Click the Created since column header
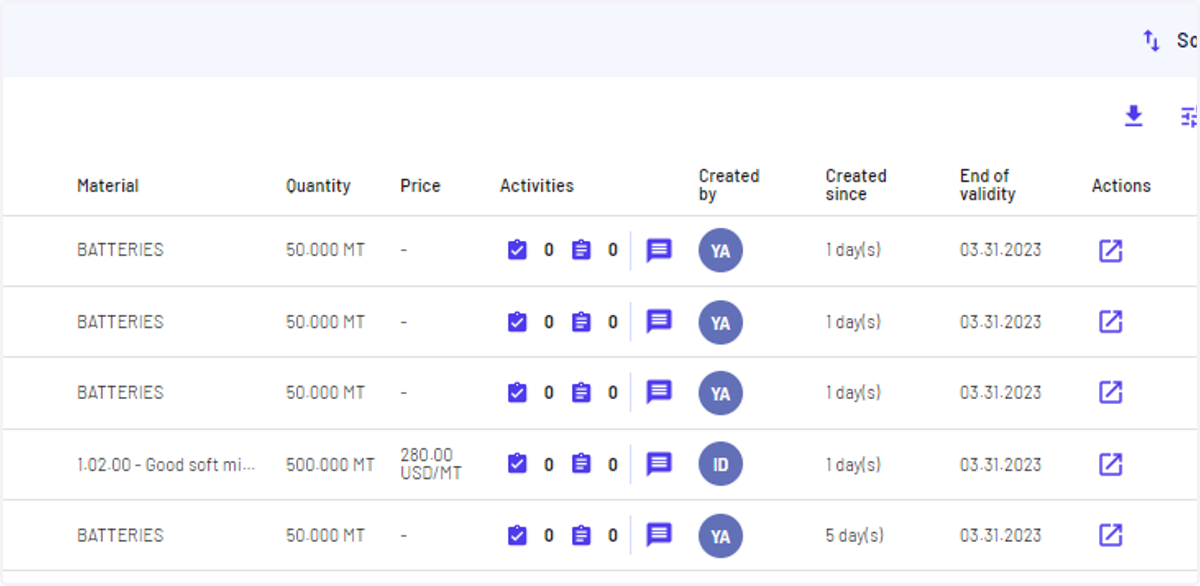This screenshot has width=1200, height=586. [856, 185]
